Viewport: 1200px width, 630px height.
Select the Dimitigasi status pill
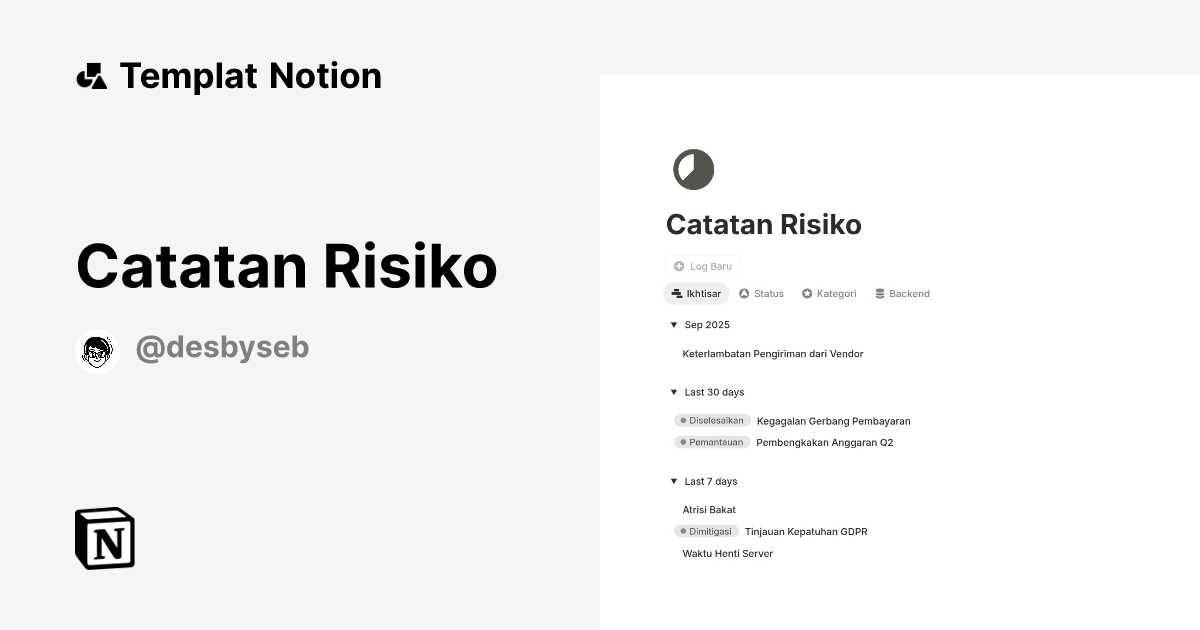pyautogui.click(x=706, y=531)
